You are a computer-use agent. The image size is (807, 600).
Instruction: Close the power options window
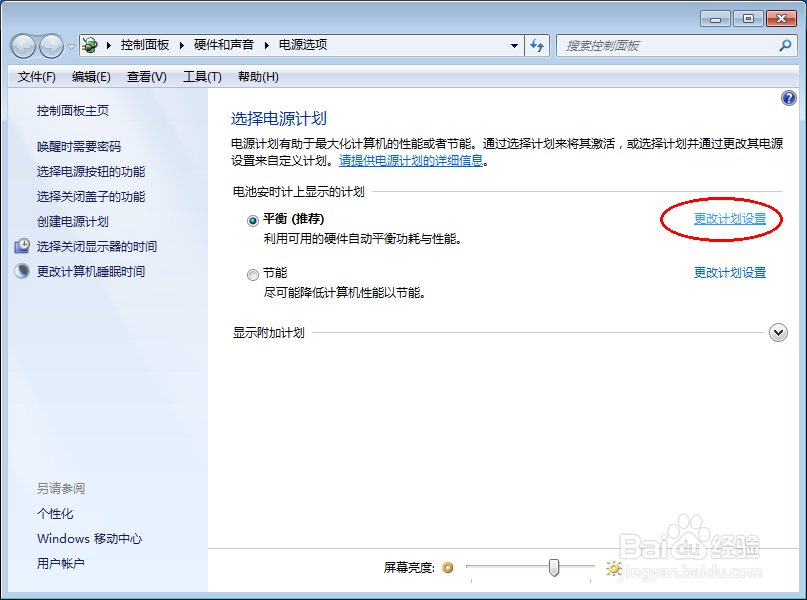coord(781,19)
